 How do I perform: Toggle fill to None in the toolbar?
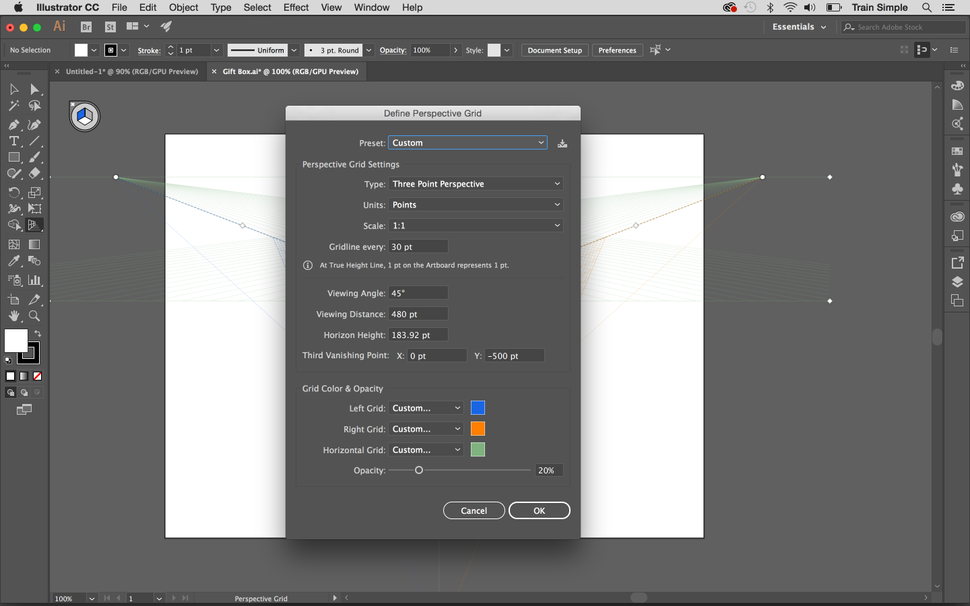[x=35, y=376]
